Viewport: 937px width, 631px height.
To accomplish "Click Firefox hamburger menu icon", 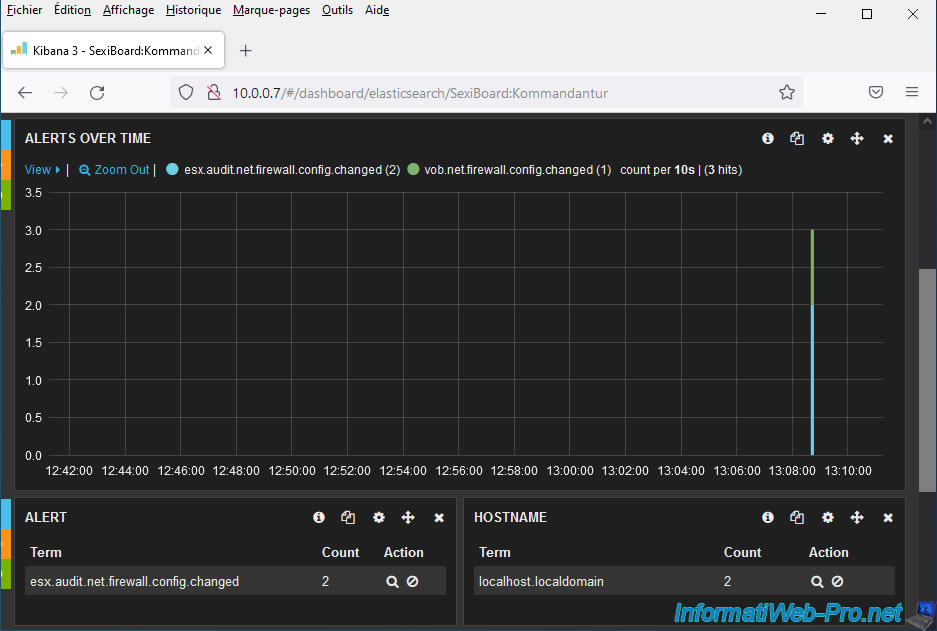I will point(911,92).
